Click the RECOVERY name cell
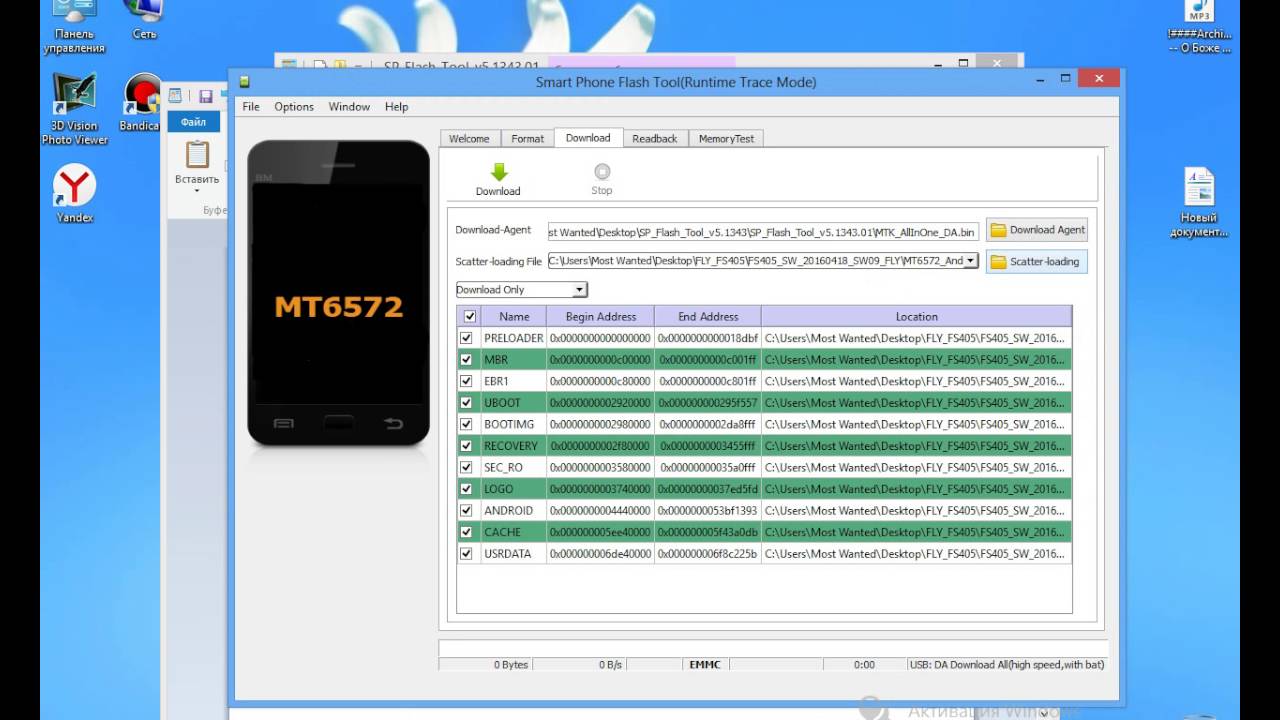 (x=513, y=446)
